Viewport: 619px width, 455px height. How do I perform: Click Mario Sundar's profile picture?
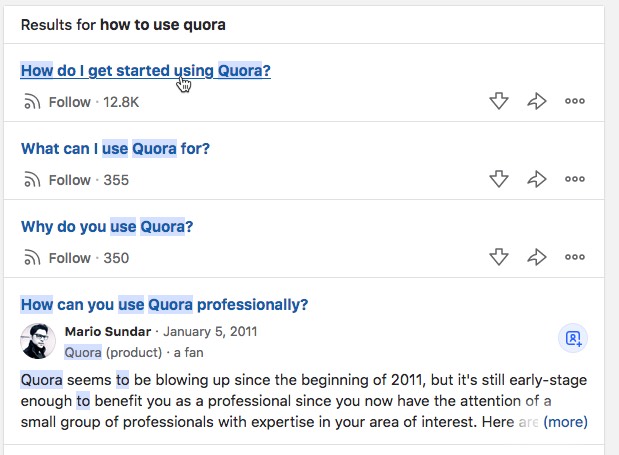[38, 341]
